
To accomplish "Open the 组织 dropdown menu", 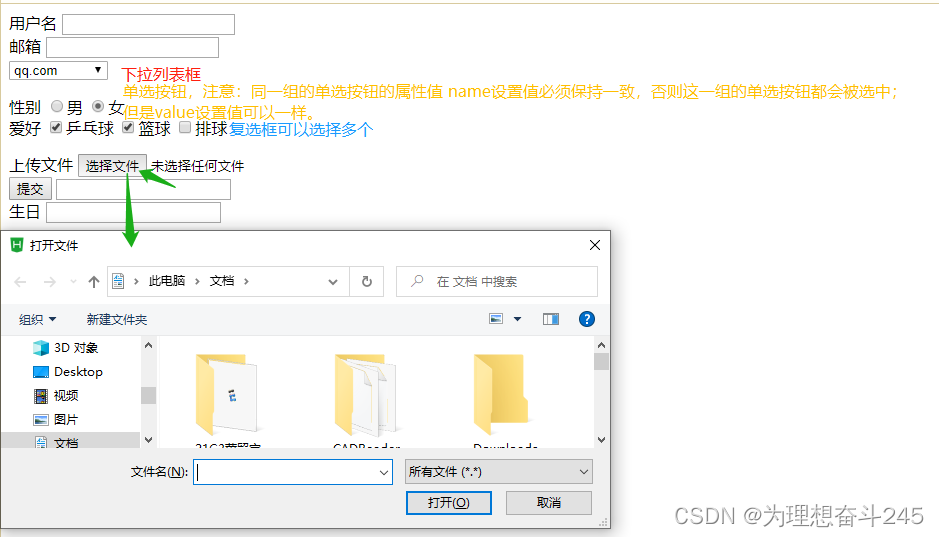I will [37, 320].
